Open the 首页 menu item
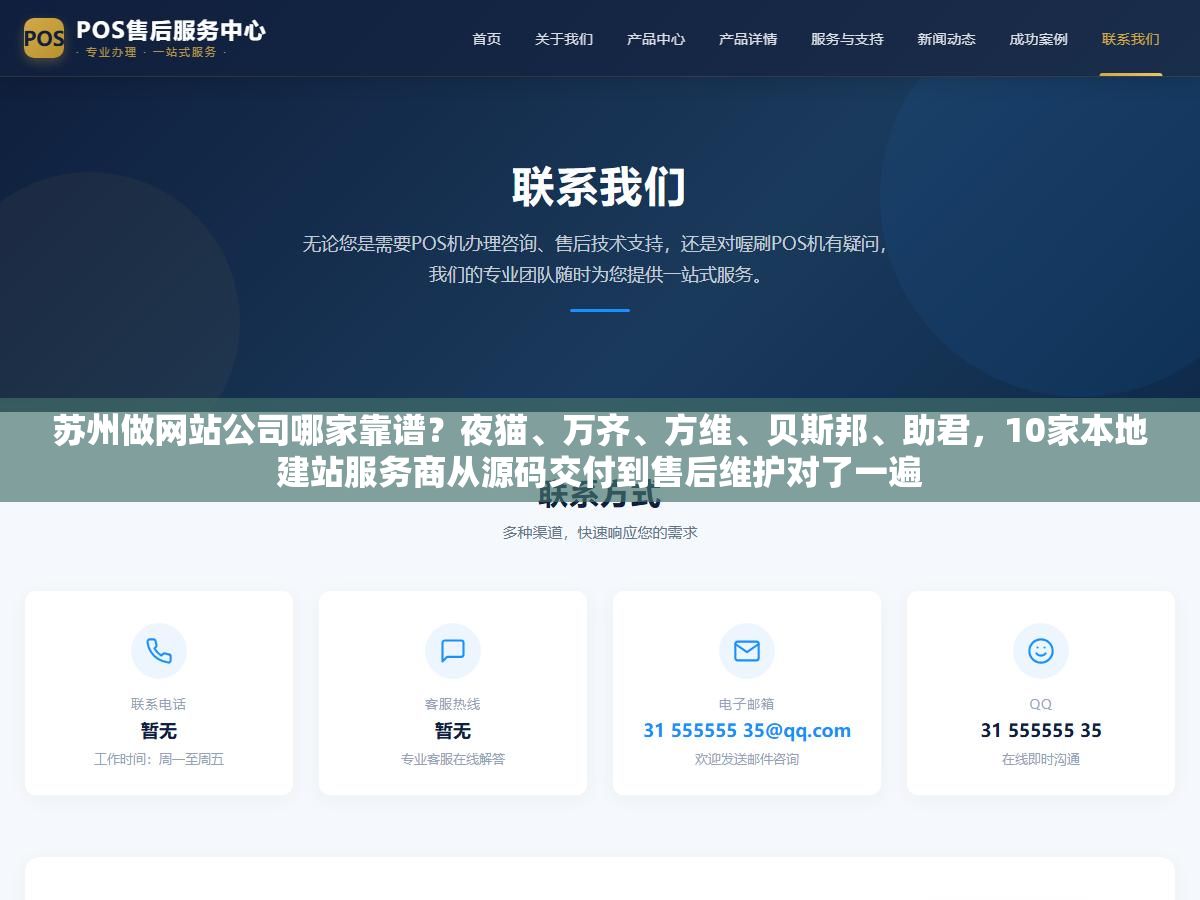This screenshot has height=900, width=1200. [487, 39]
